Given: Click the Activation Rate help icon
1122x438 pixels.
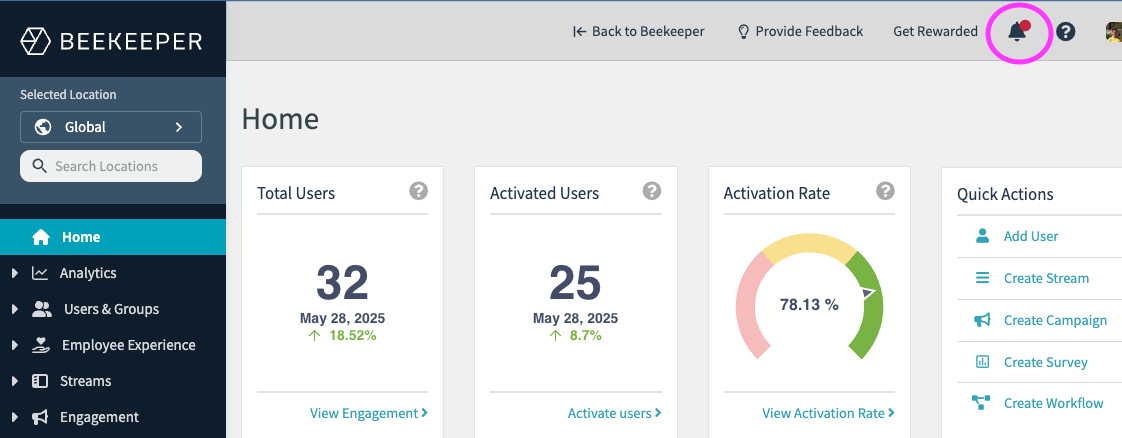Looking at the screenshot, I should click(x=885, y=191).
